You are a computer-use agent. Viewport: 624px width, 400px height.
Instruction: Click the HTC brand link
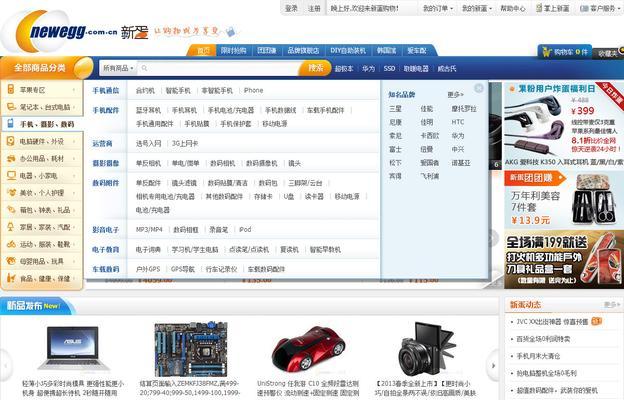pyautogui.click(x=458, y=122)
